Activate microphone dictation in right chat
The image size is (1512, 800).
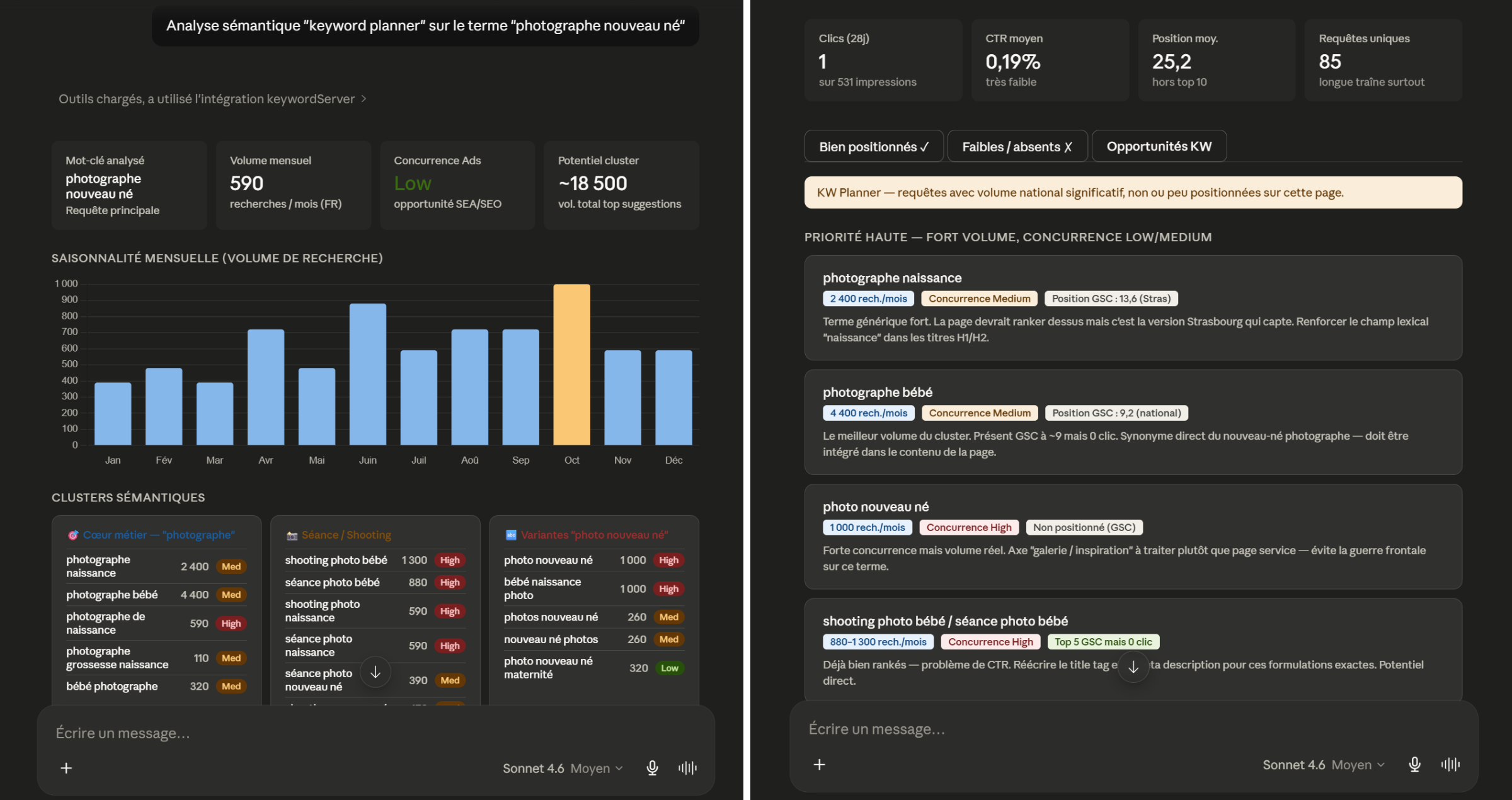coord(1414,764)
